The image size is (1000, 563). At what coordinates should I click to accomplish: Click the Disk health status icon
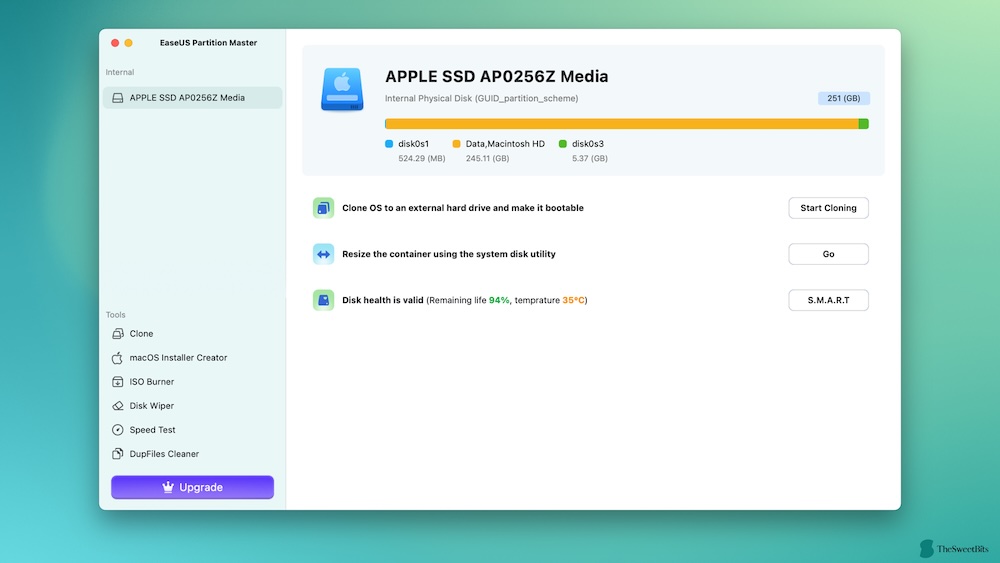323,300
